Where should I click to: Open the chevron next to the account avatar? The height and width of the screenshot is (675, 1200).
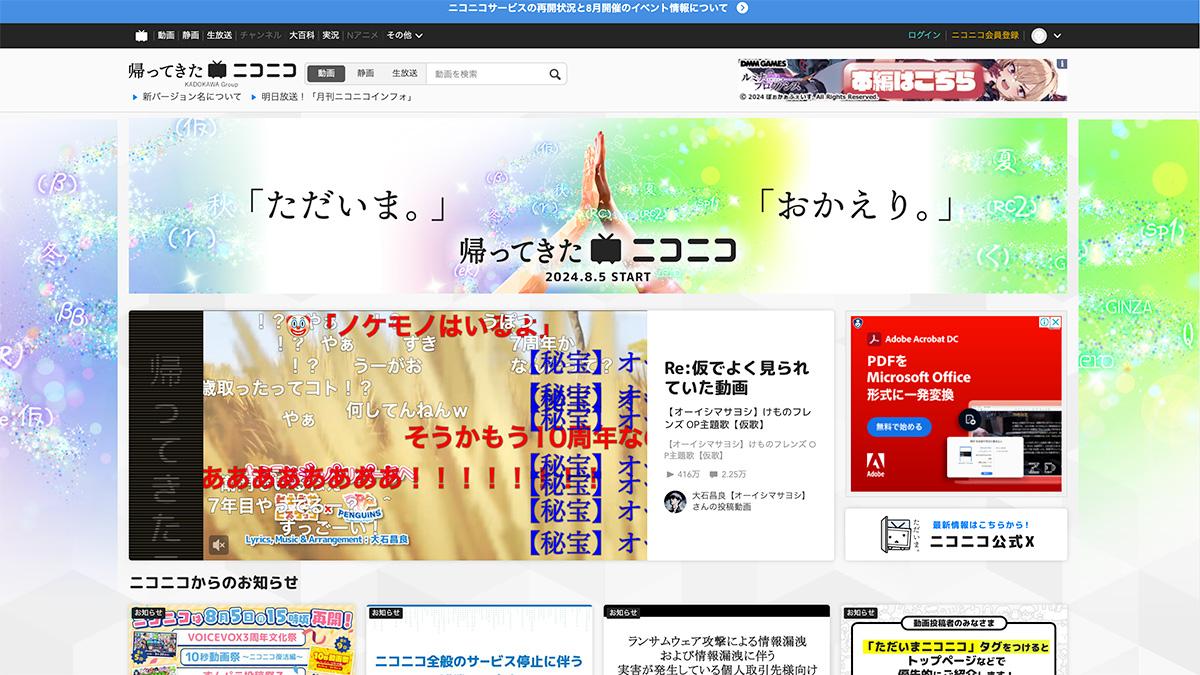1056,35
